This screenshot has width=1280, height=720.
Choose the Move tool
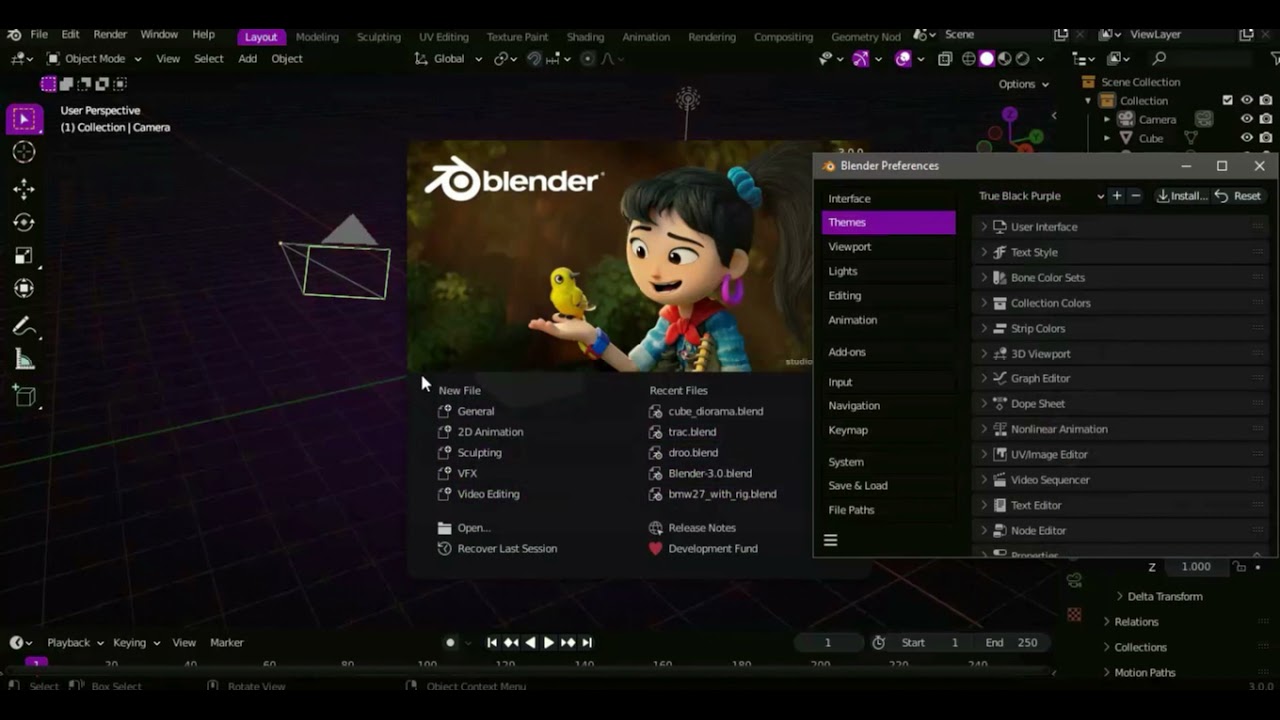click(24, 189)
